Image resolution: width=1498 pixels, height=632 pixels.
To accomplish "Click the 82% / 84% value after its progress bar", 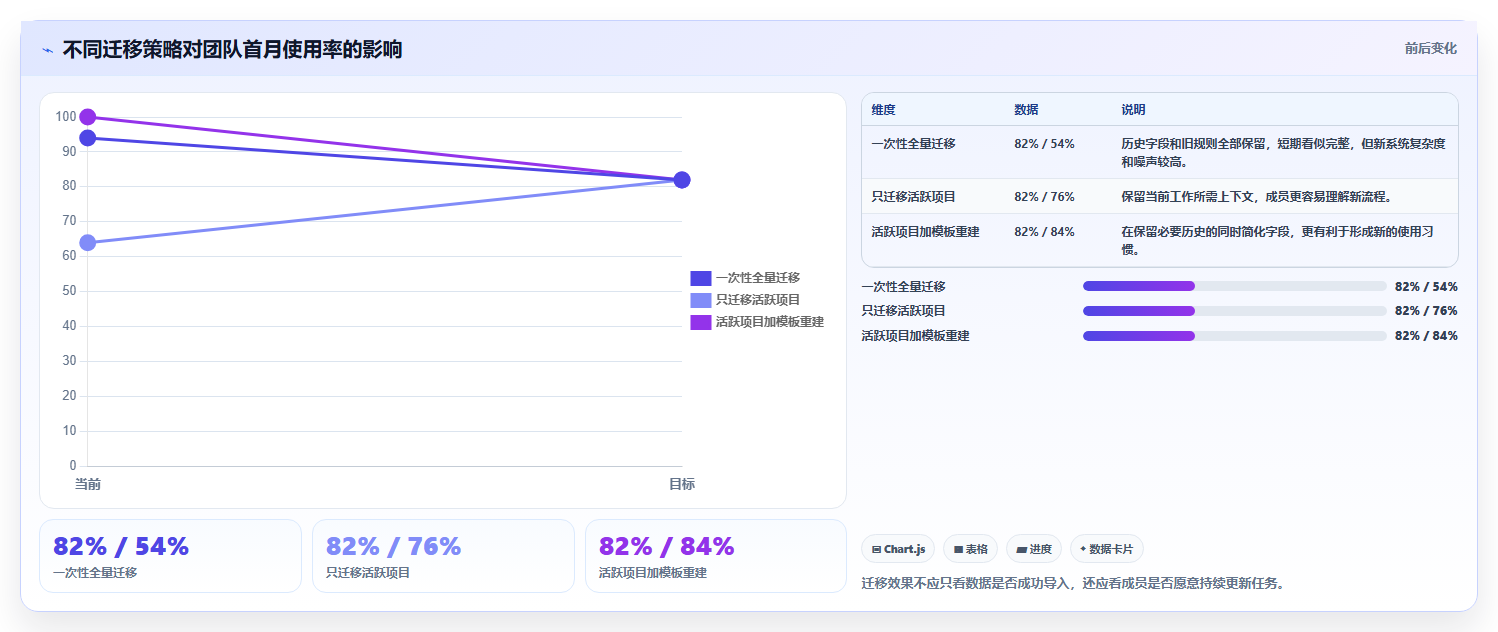I will tap(1426, 336).
